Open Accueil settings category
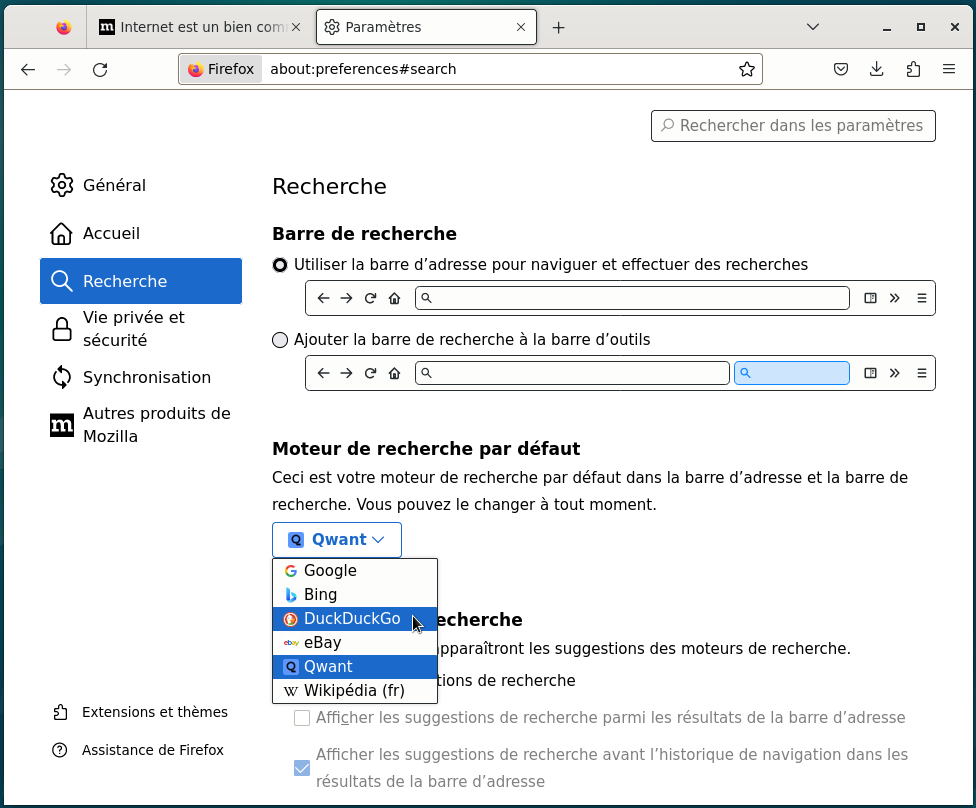 (141, 233)
